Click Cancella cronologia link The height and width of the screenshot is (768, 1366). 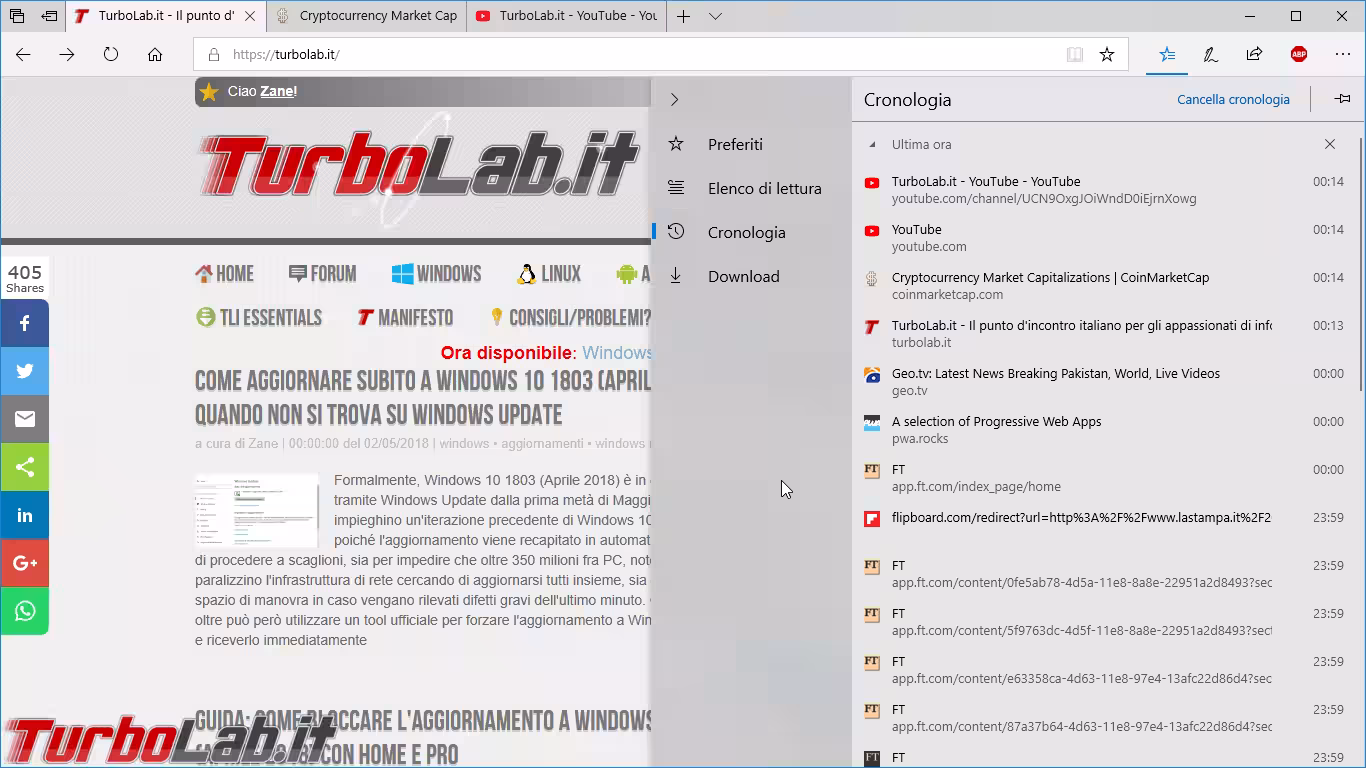(1233, 100)
